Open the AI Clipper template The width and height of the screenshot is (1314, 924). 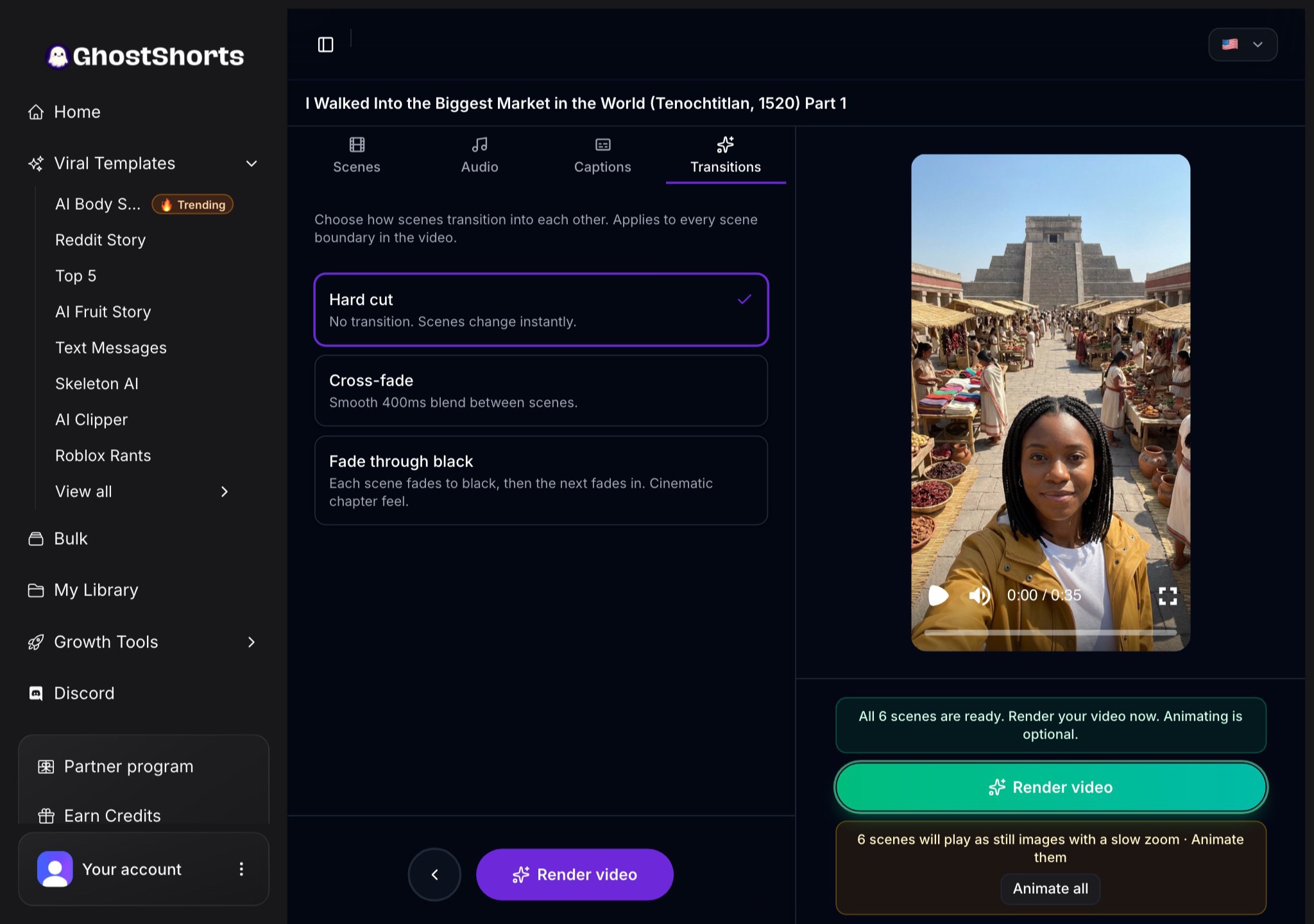91,420
